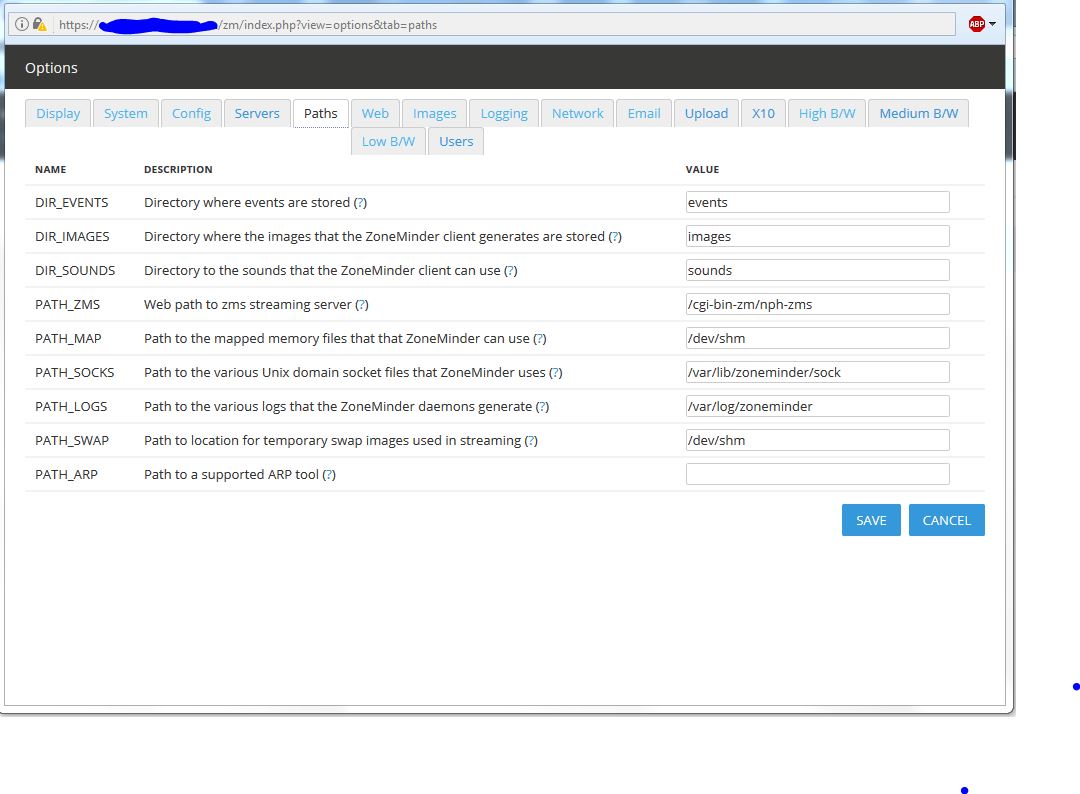Switch to the Images tab
Viewport: 1080px width, 794px height.
tap(435, 114)
